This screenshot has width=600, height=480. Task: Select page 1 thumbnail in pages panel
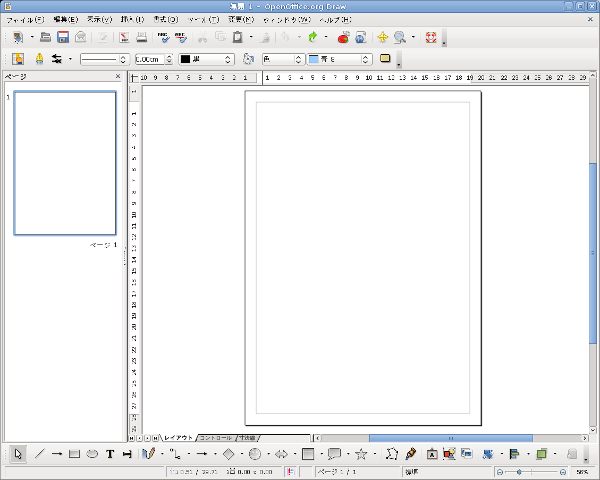[x=64, y=163]
